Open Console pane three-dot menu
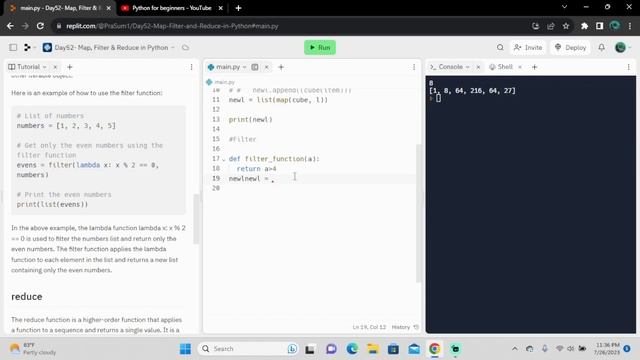This screenshot has width=640, height=360. [629, 67]
